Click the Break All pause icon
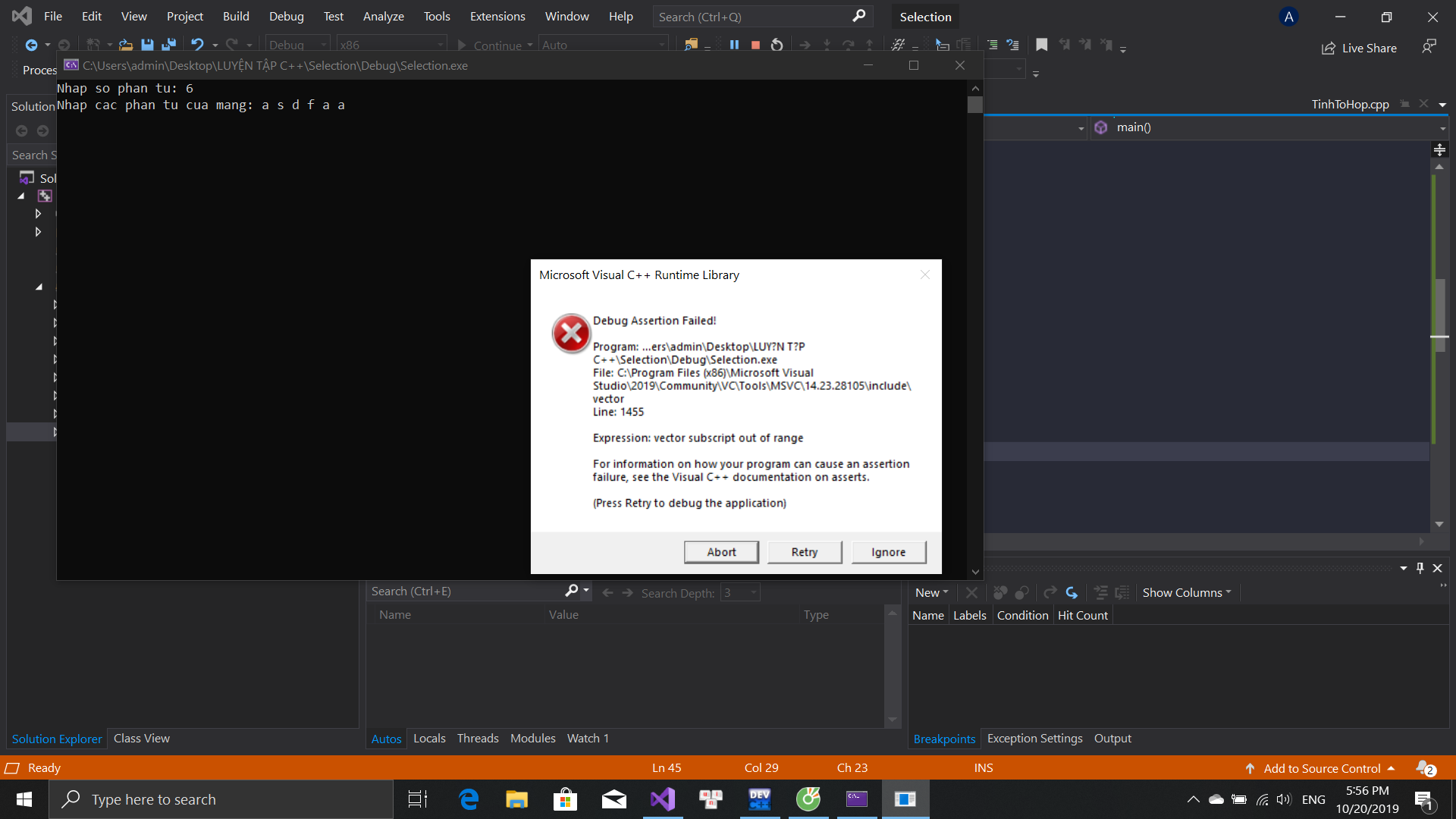 pos(734,45)
